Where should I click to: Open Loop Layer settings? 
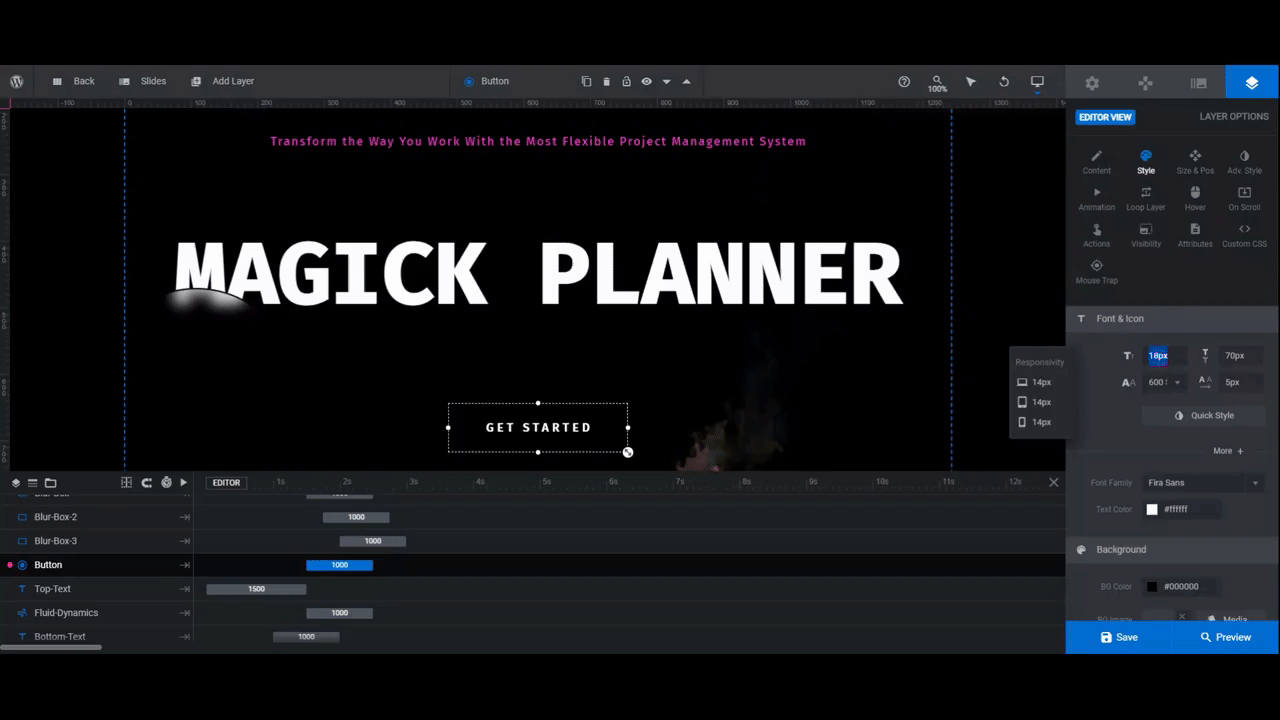click(x=1146, y=199)
